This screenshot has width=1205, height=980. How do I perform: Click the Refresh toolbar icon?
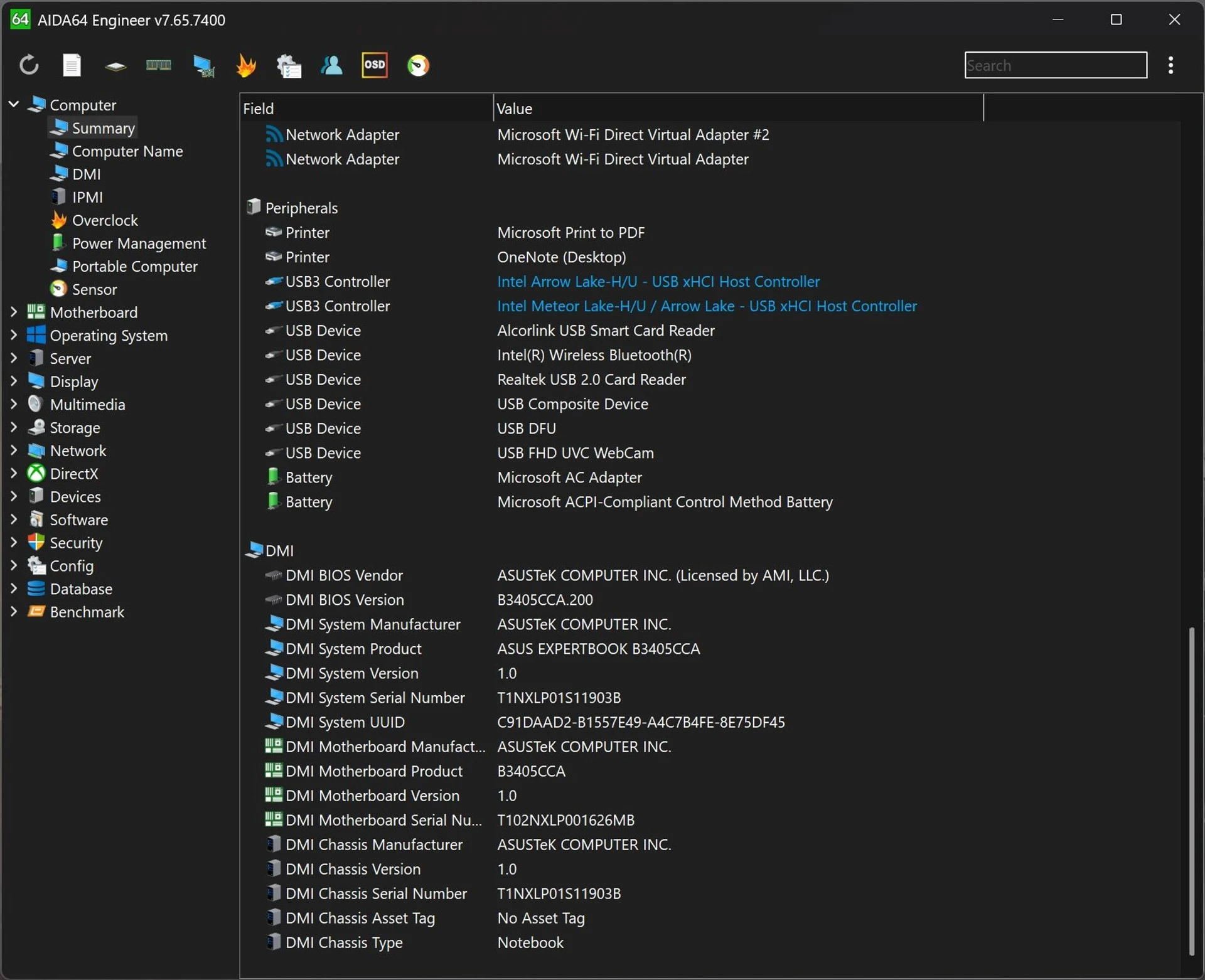coord(29,65)
